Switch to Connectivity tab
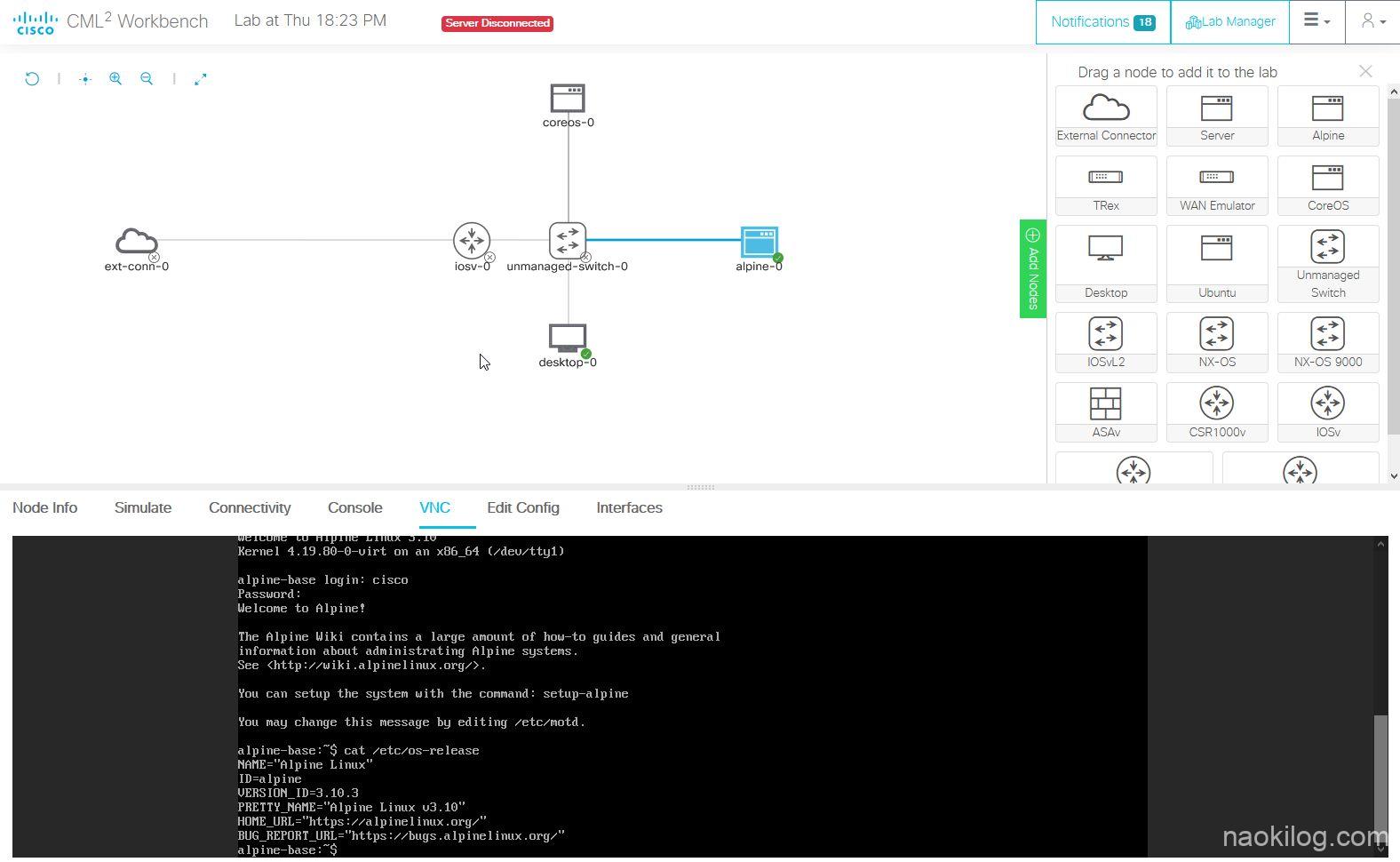This screenshot has height=862, width=1400. (250, 507)
